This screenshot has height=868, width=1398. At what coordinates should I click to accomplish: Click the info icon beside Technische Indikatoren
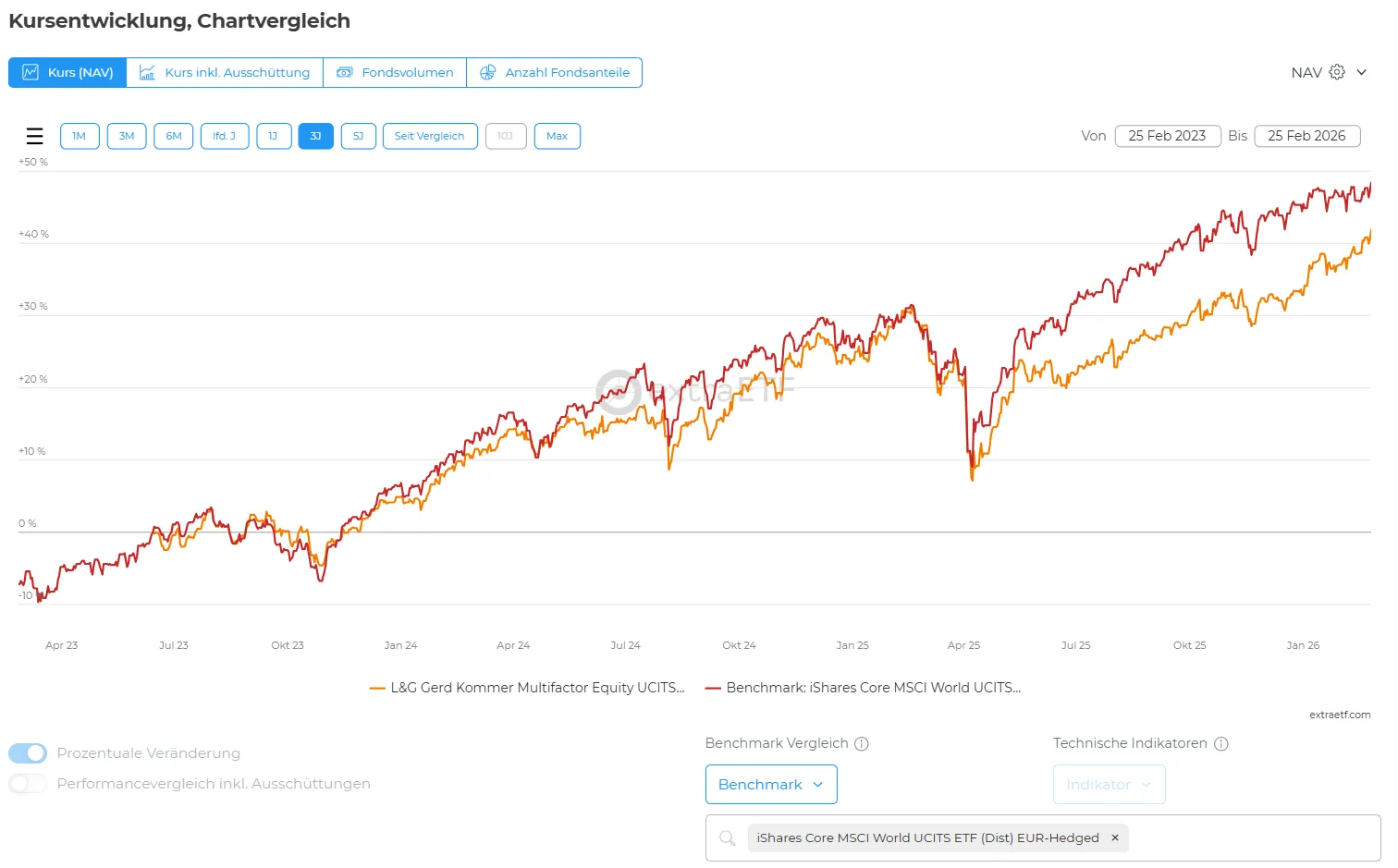[x=1221, y=744]
